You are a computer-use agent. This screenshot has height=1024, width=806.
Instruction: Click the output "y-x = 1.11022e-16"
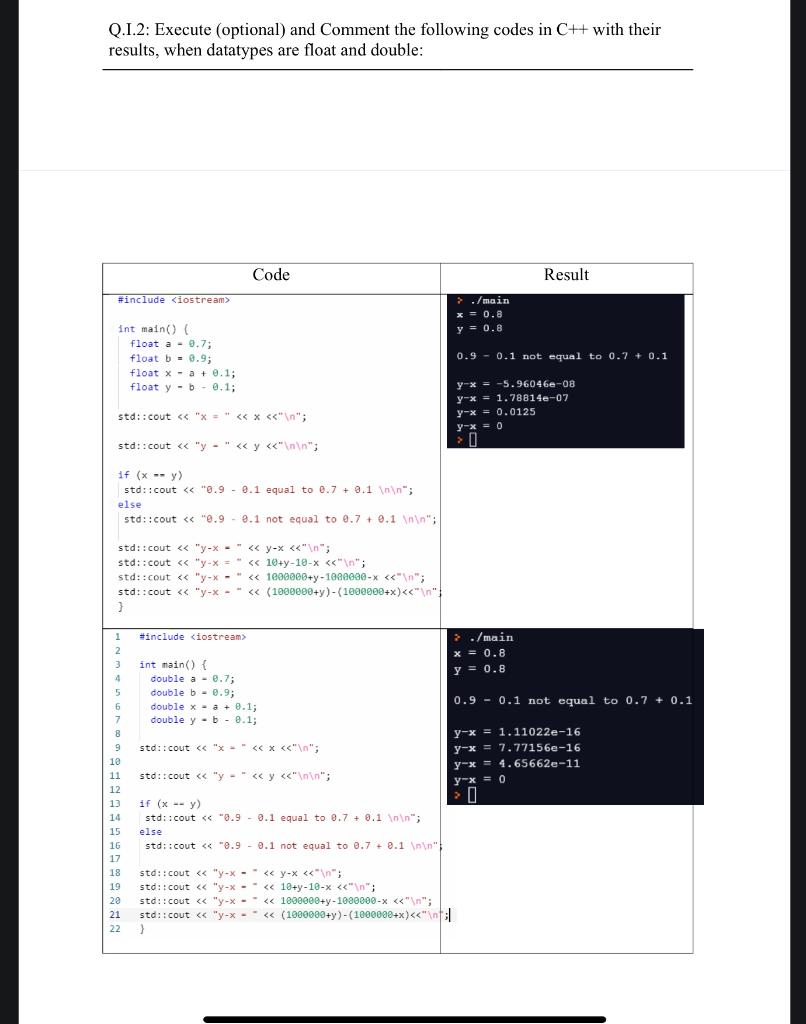pos(517,732)
